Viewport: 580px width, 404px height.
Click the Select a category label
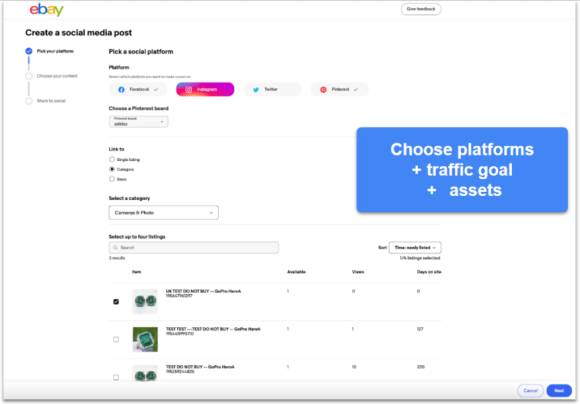click(x=129, y=198)
